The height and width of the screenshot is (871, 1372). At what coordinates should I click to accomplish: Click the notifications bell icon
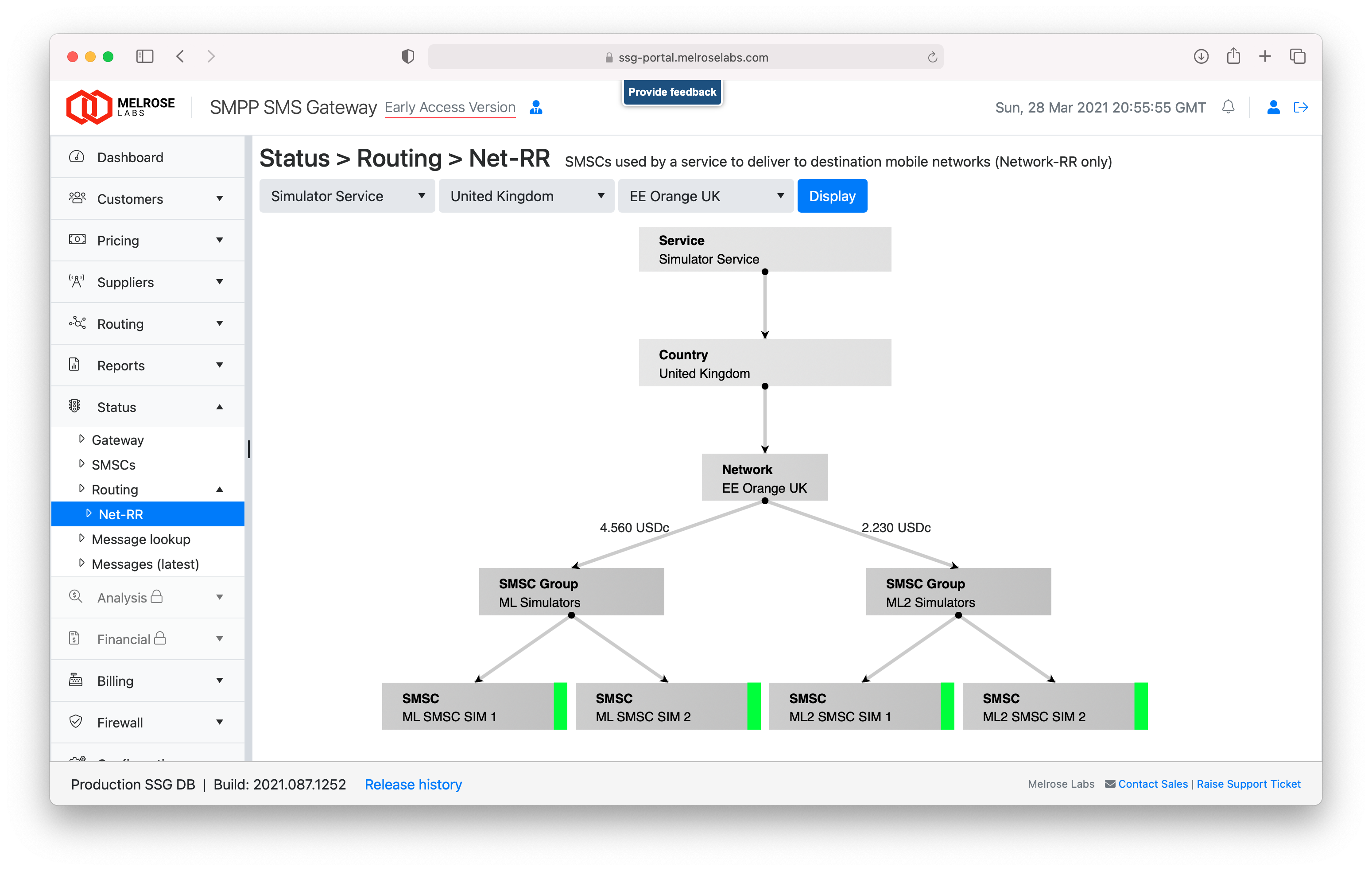(1229, 107)
